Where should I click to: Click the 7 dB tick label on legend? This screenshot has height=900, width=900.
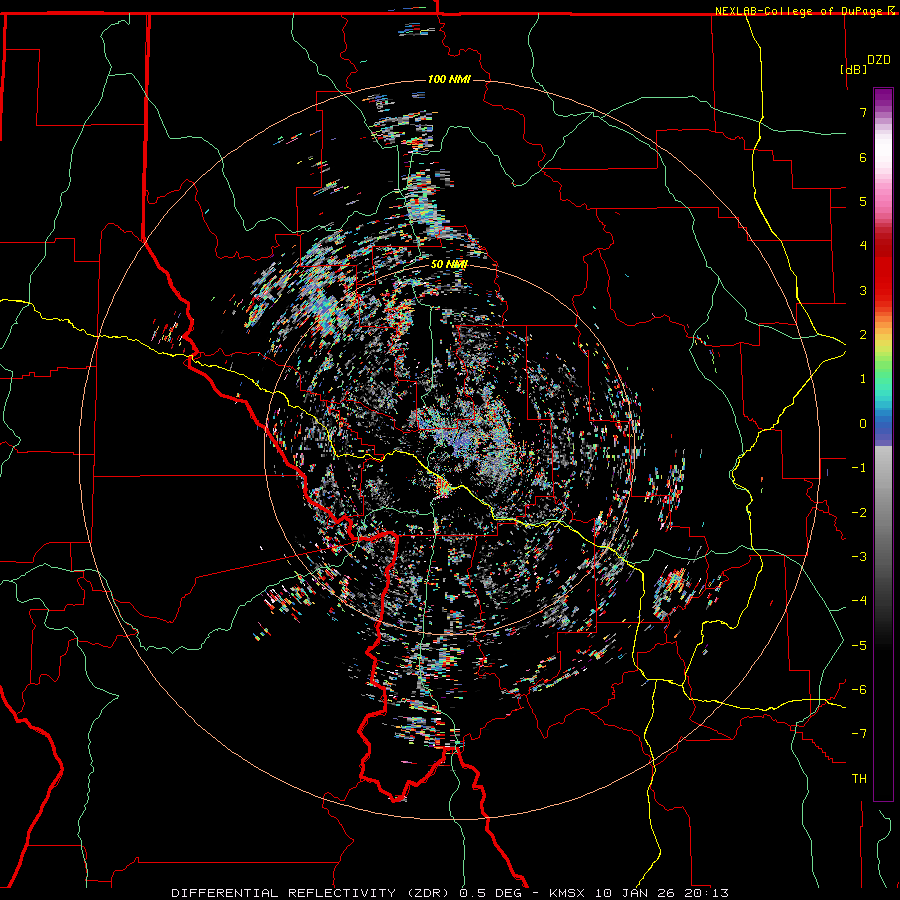point(862,113)
